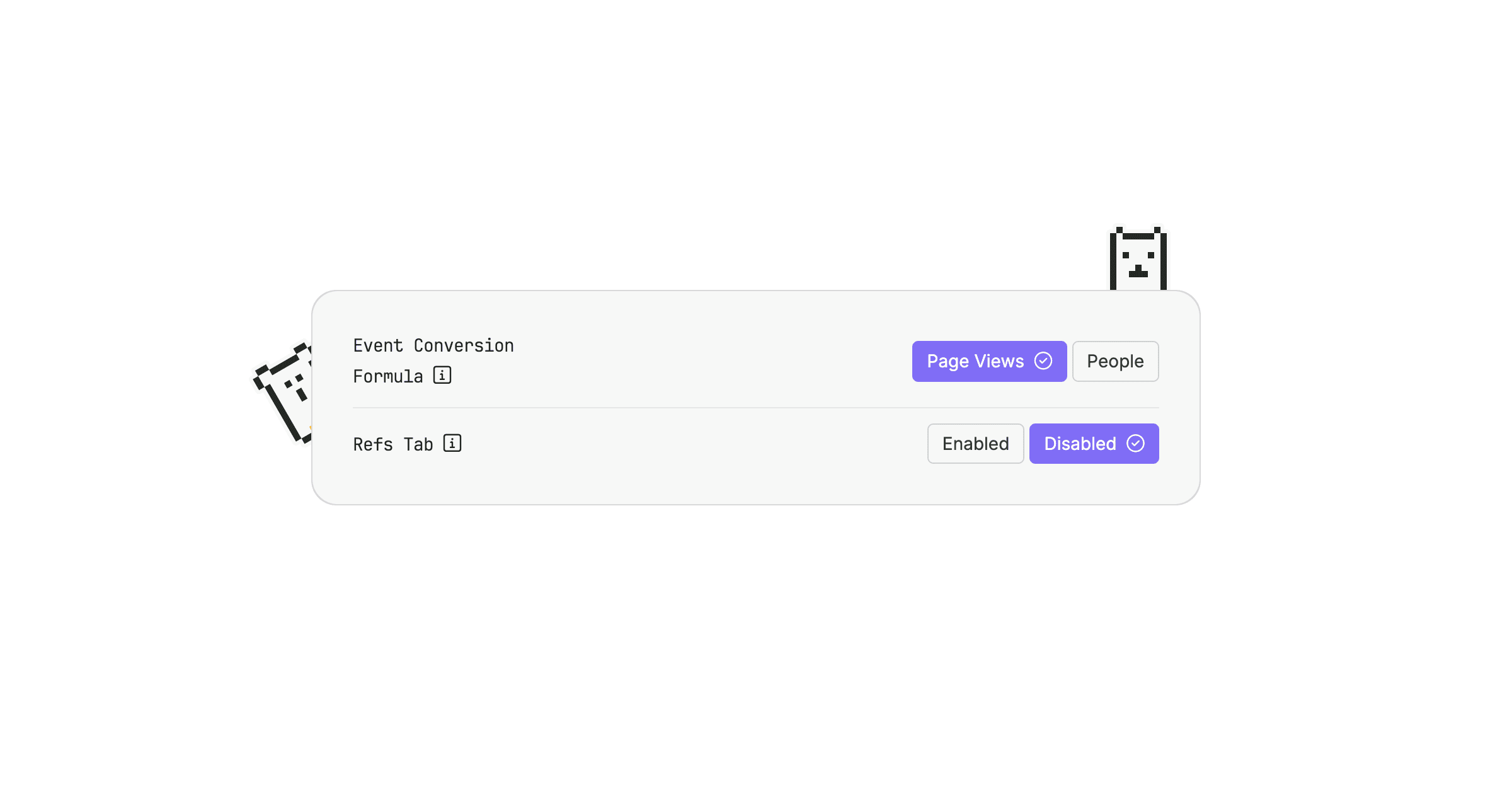Select Page Views in the formula switcher

pyautogui.click(x=989, y=361)
